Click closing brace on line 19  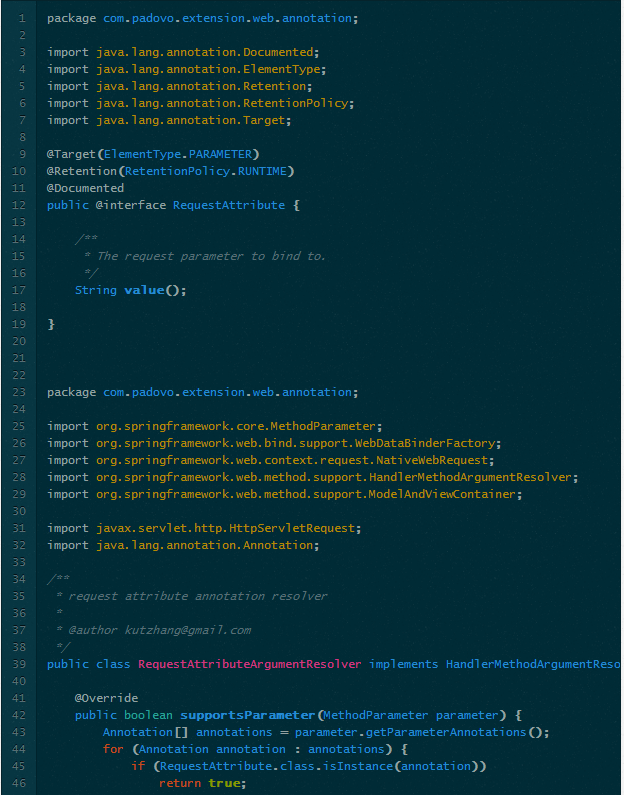click(x=51, y=324)
